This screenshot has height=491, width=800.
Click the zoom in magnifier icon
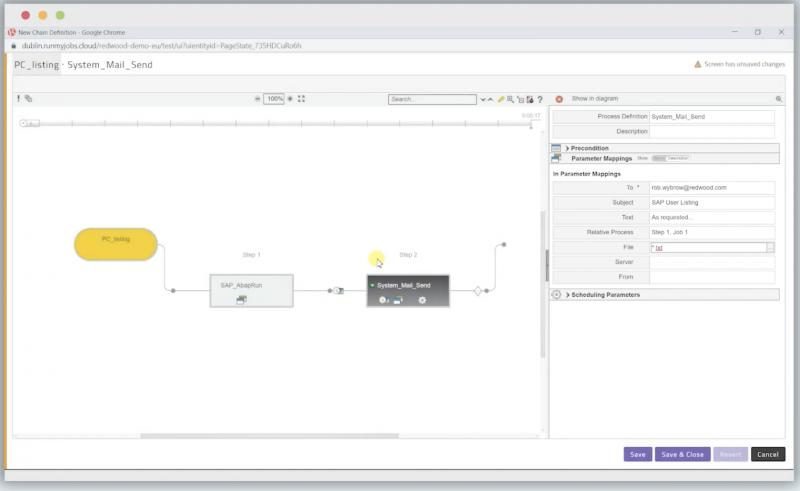[x=290, y=99]
